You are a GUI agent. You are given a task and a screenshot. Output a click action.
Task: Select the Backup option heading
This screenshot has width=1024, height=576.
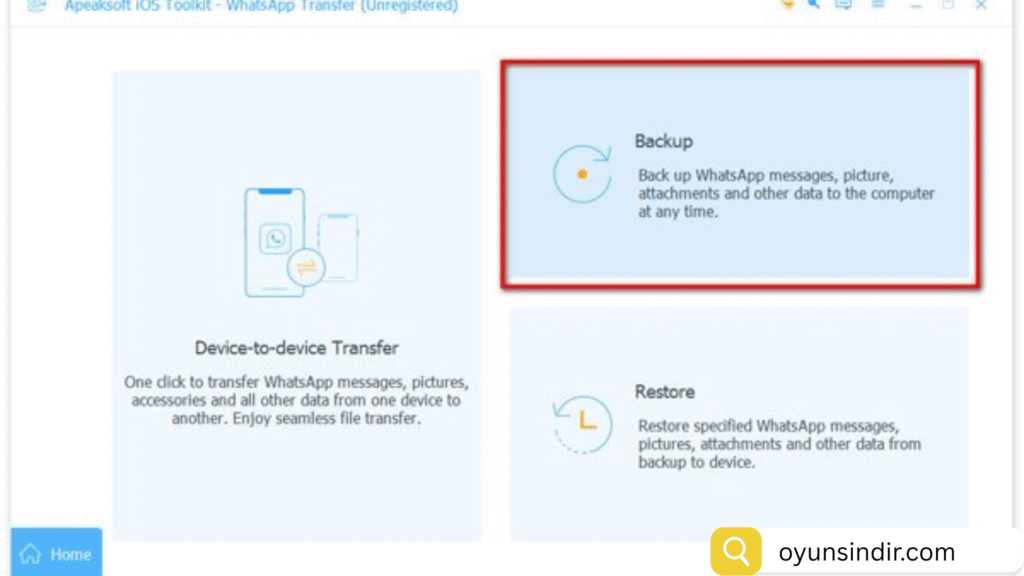pos(664,141)
